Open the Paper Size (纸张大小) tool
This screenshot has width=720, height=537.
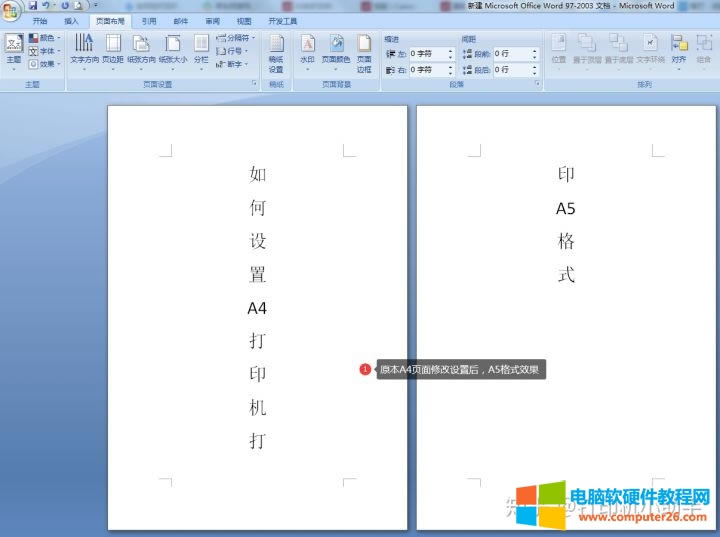pyautogui.click(x=172, y=49)
